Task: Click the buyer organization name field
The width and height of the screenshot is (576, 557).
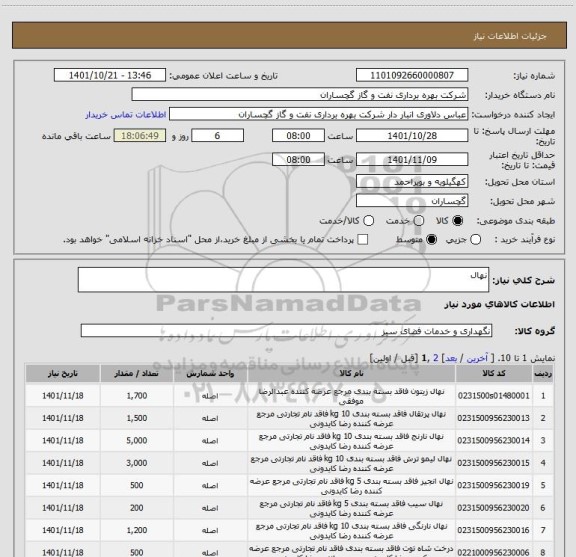Action: tap(300, 95)
